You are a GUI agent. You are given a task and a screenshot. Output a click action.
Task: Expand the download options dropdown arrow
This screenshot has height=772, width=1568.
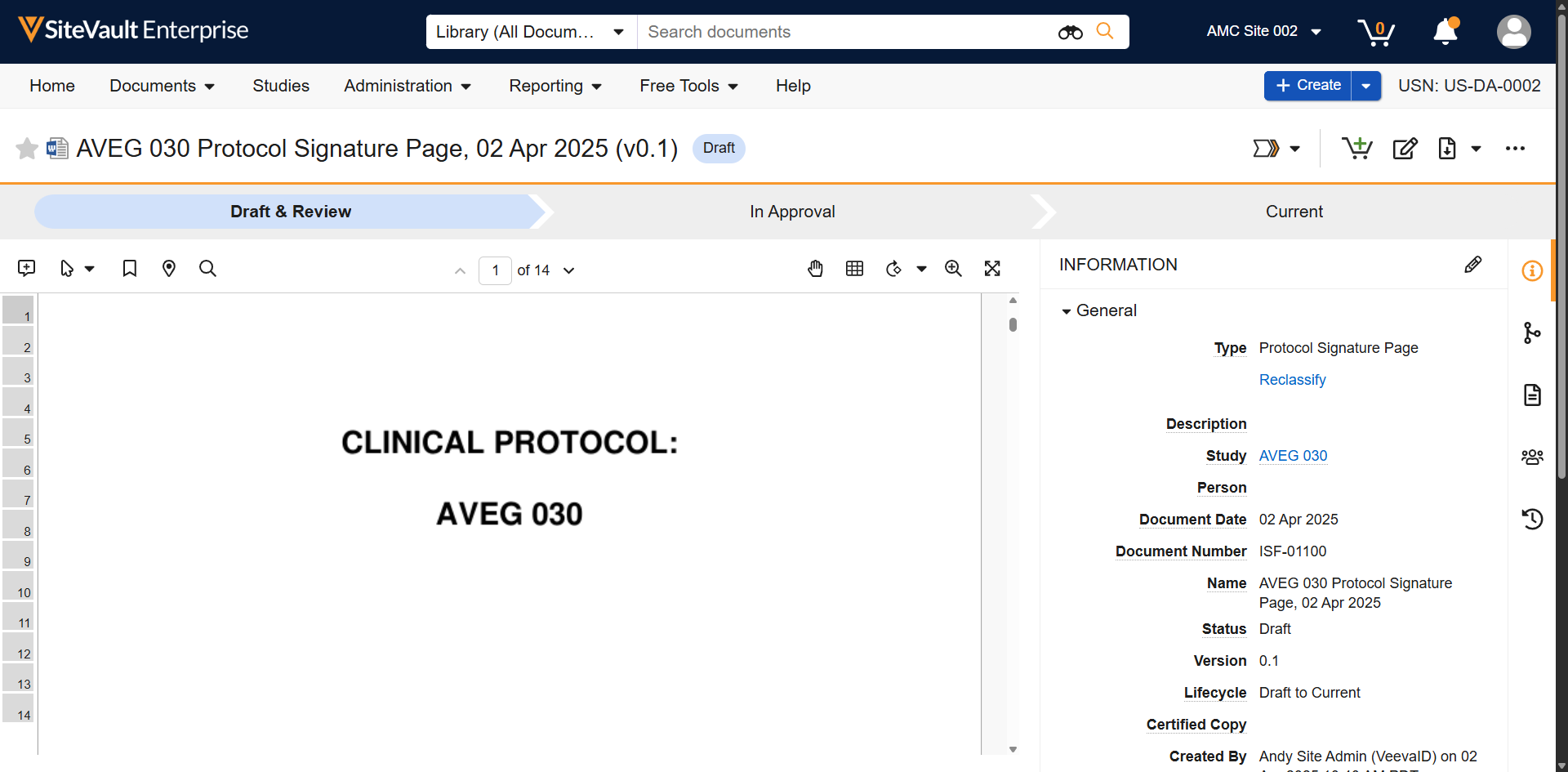1476,149
